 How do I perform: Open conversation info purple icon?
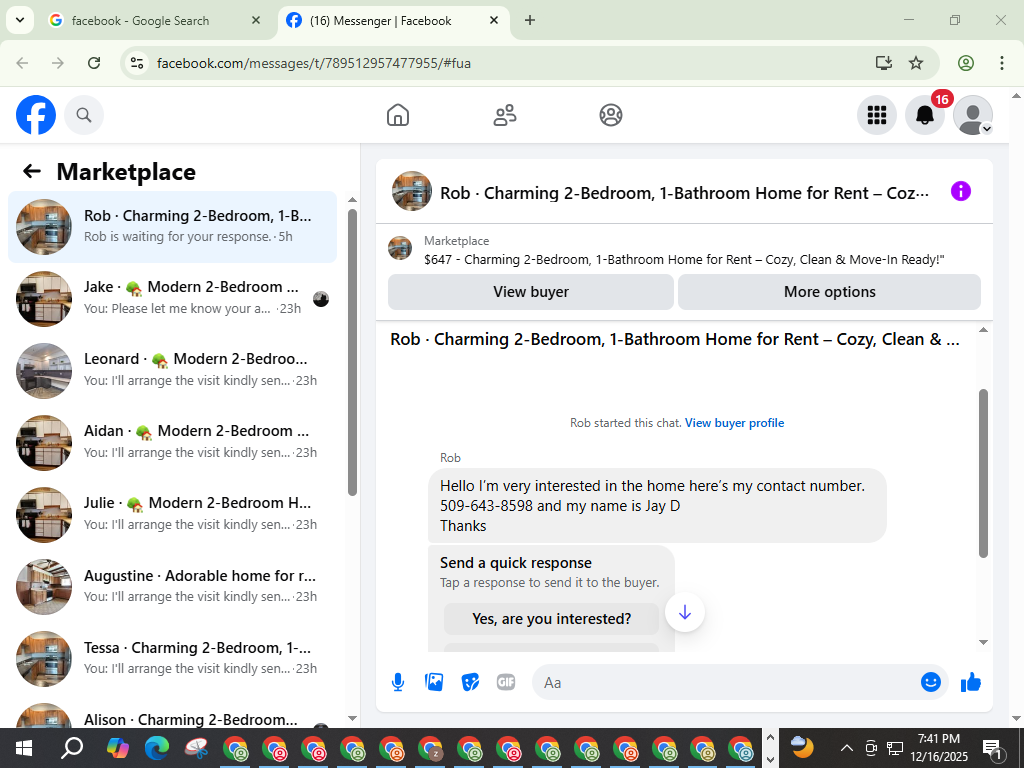tap(961, 191)
